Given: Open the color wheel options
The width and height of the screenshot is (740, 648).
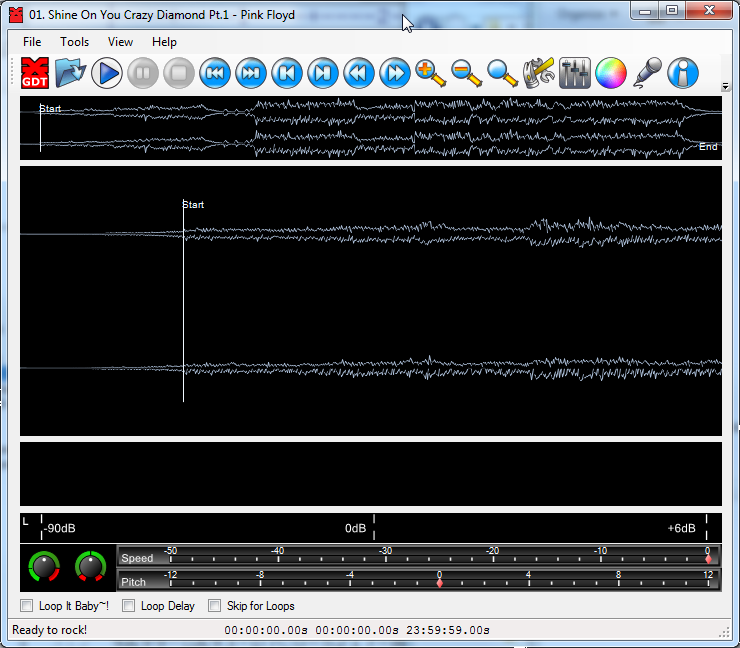Looking at the screenshot, I should pyautogui.click(x=611, y=73).
